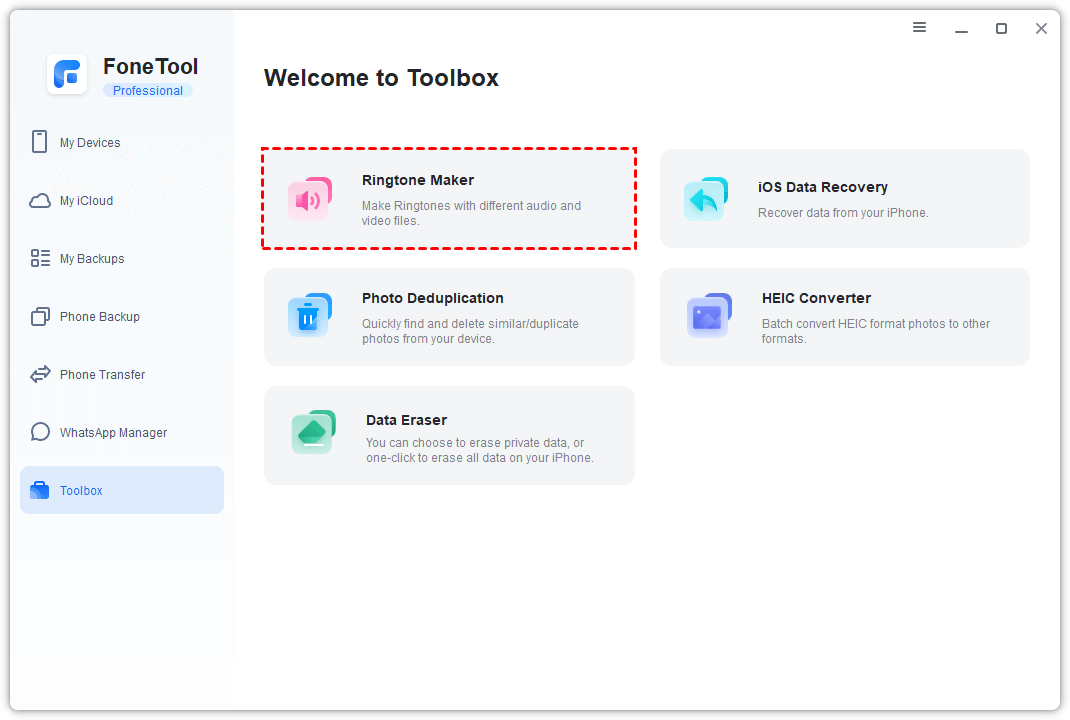Click the FoneTool logo icon

tap(67, 74)
